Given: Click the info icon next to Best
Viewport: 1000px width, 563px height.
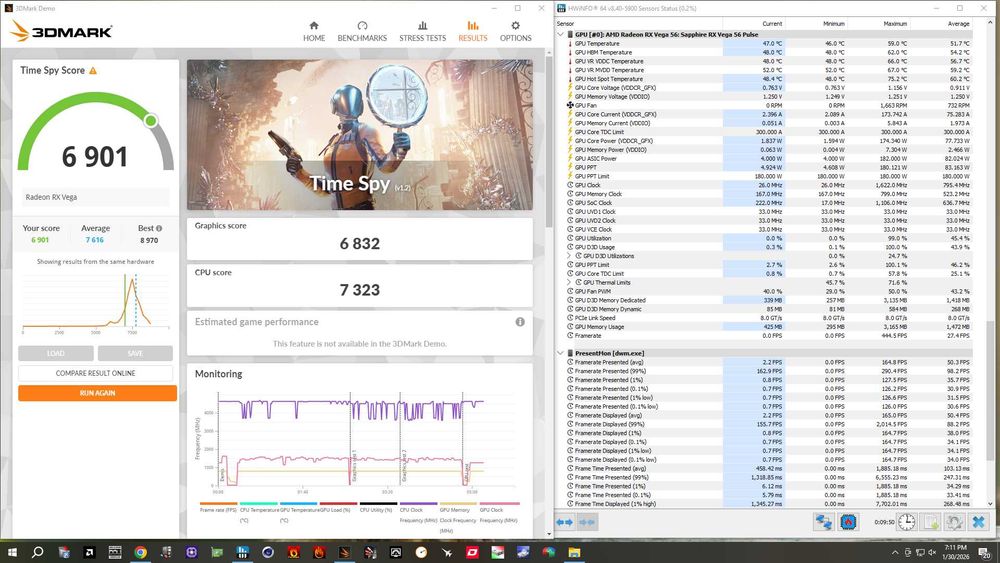Looking at the screenshot, I should coord(159,228).
